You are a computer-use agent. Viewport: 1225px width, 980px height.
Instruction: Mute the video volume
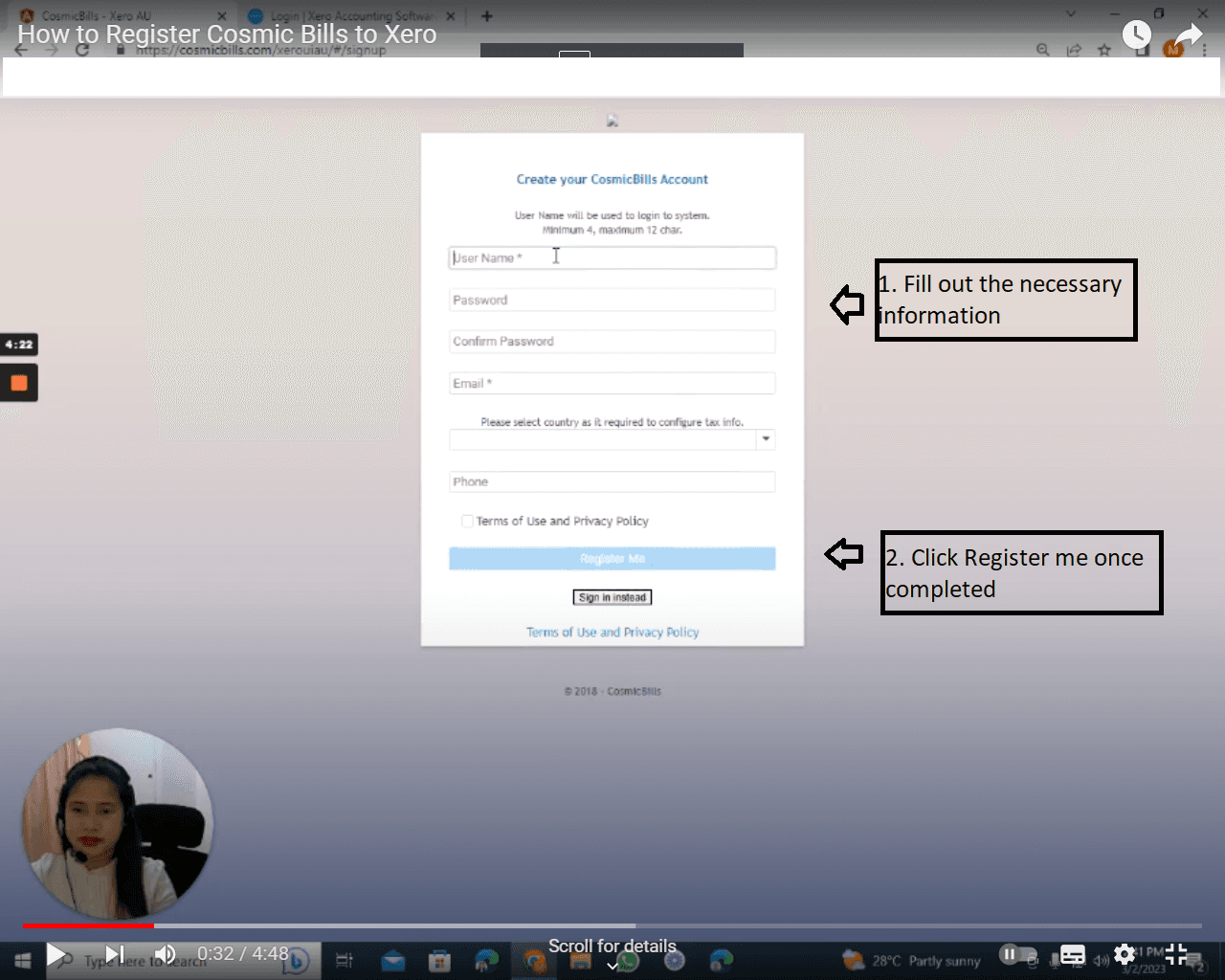point(166,954)
